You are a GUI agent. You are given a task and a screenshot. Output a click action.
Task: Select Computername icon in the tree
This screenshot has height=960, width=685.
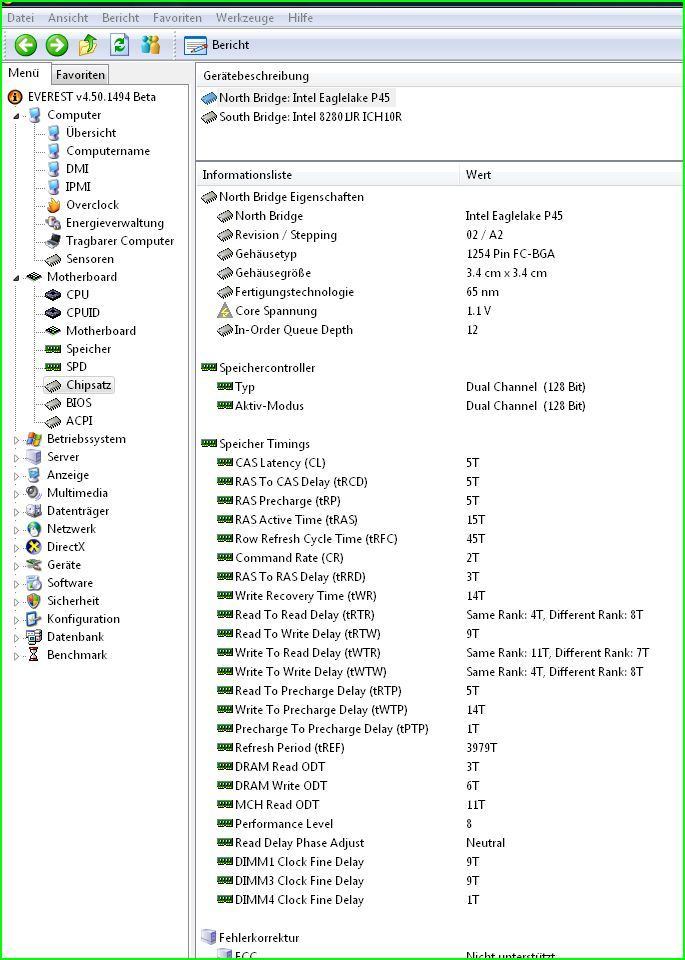(x=54, y=151)
